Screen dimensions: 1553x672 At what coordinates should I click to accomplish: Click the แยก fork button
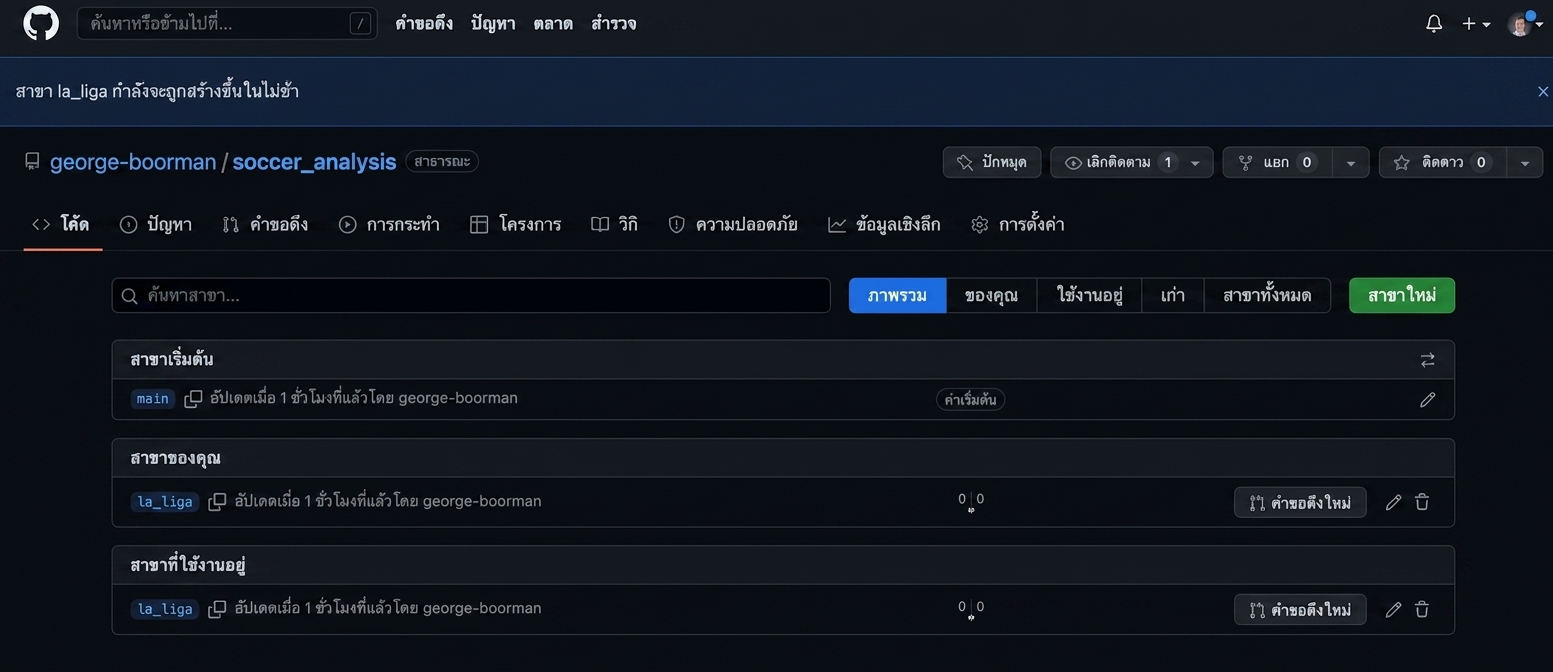point(1277,162)
